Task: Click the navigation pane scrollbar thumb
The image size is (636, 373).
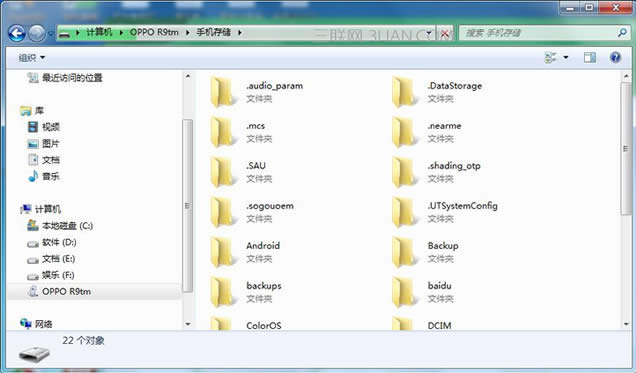Action: pyautogui.click(x=187, y=206)
